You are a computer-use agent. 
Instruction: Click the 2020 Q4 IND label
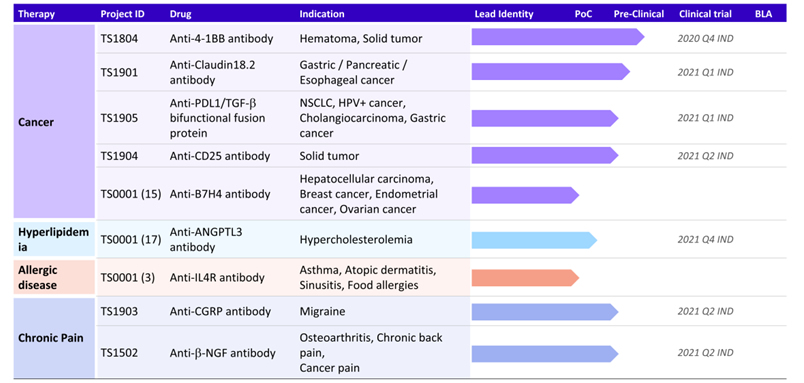coord(706,38)
